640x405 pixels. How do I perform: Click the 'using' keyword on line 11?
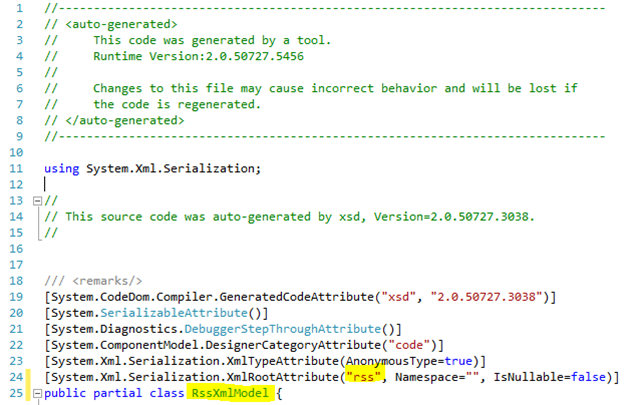point(62,169)
